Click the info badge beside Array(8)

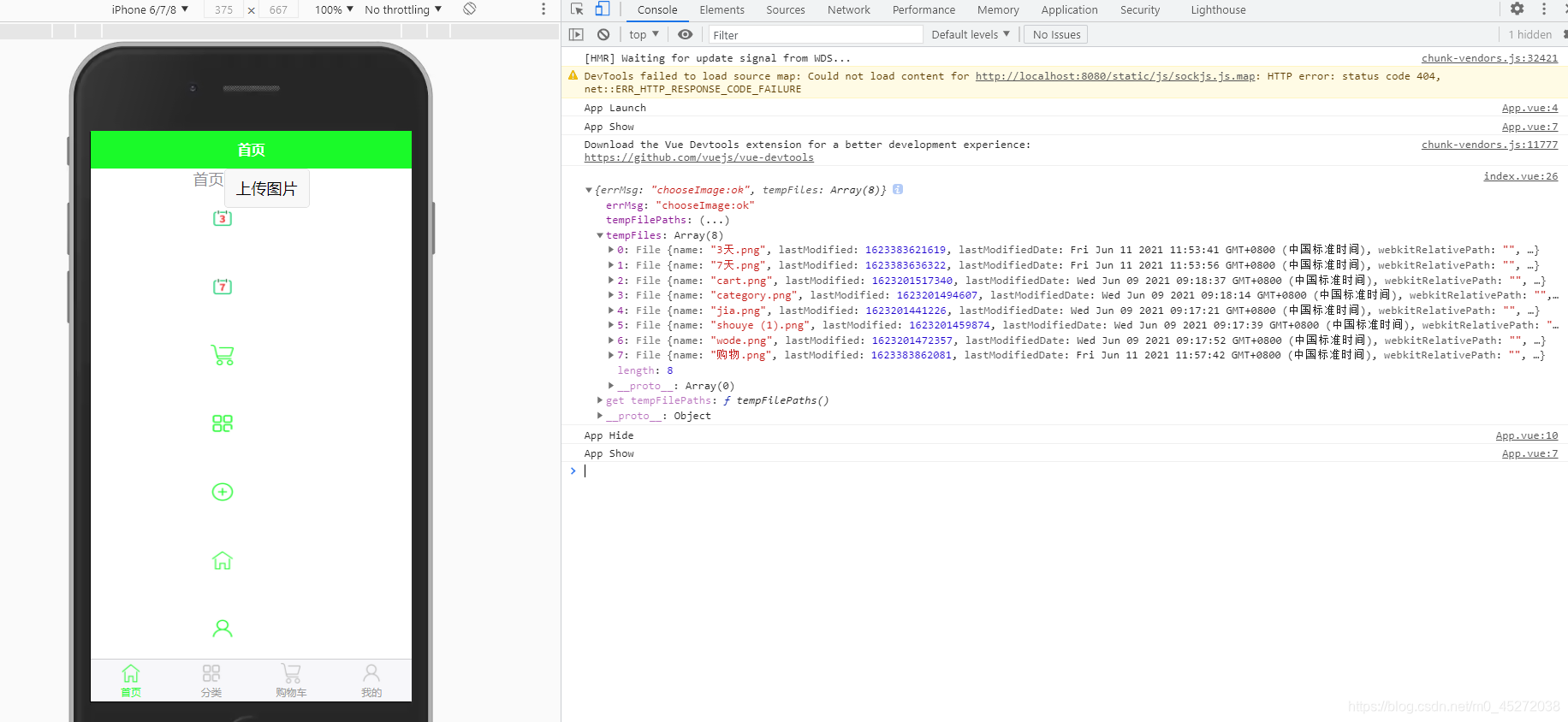tap(898, 190)
